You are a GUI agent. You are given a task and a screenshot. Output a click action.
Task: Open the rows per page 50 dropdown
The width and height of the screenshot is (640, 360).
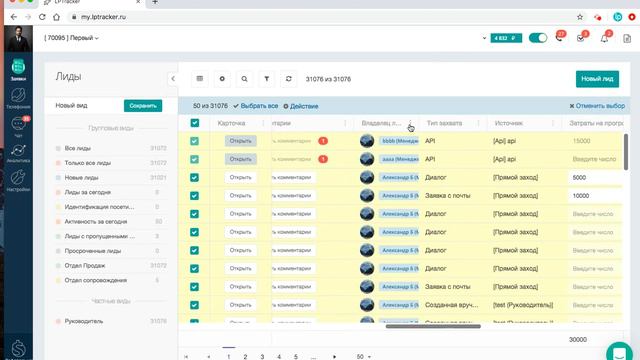coord(363,357)
